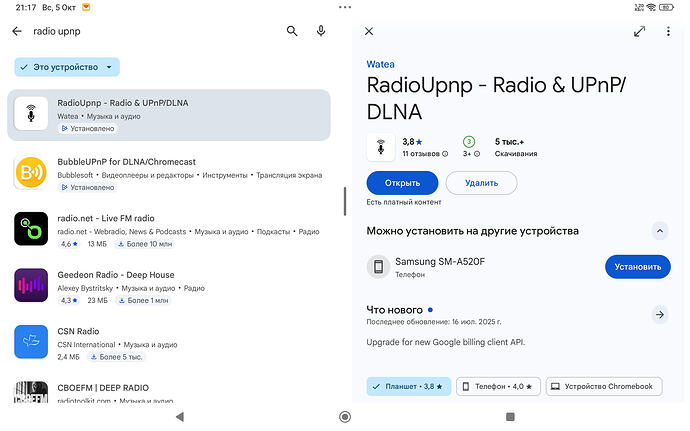Collapse 'Можно установить на другие устройства' section
The image size is (690, 431).
(660, 231)
